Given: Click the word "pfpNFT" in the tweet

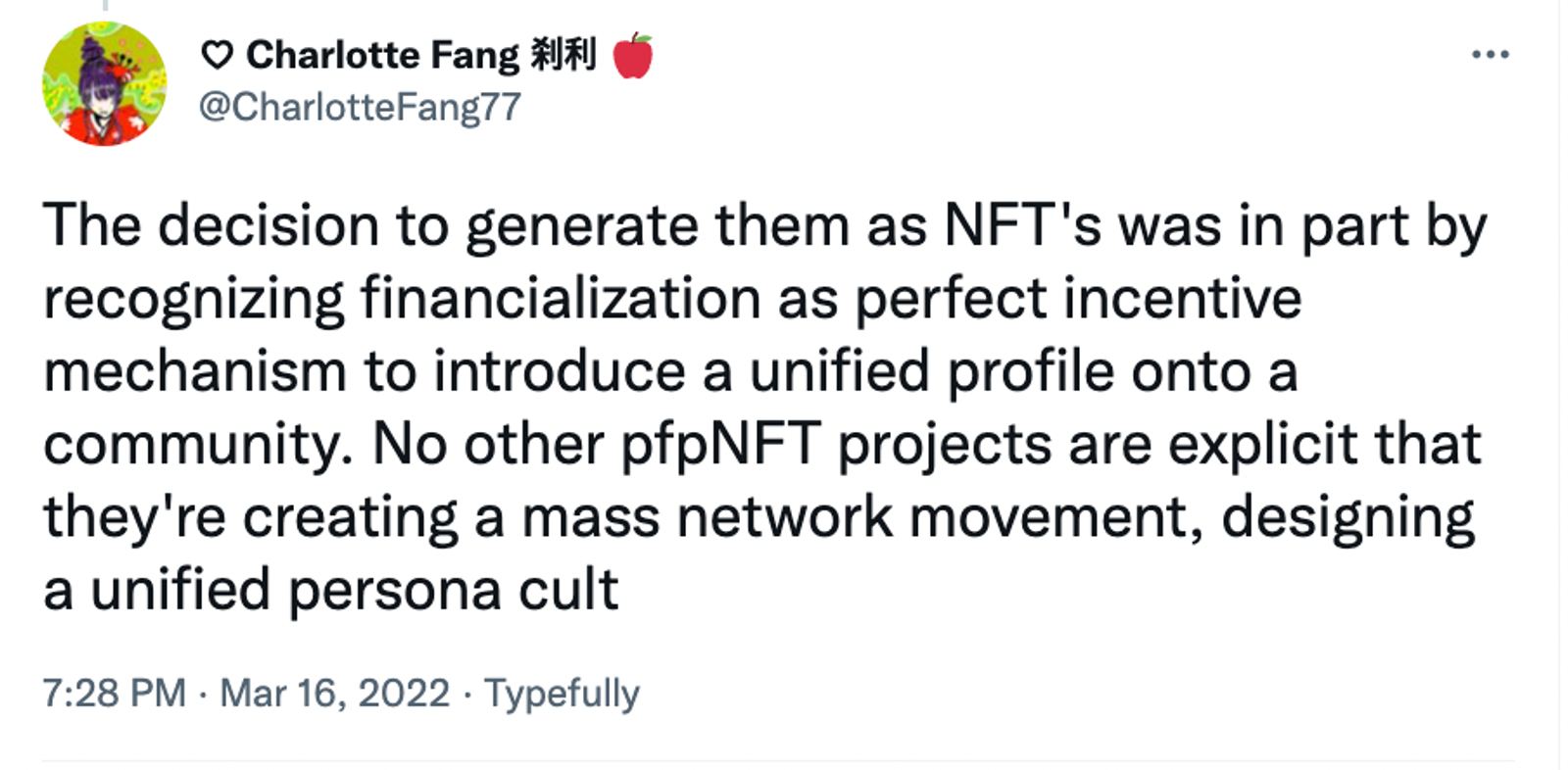Looking at the screenshot, I should pos(721,447).
